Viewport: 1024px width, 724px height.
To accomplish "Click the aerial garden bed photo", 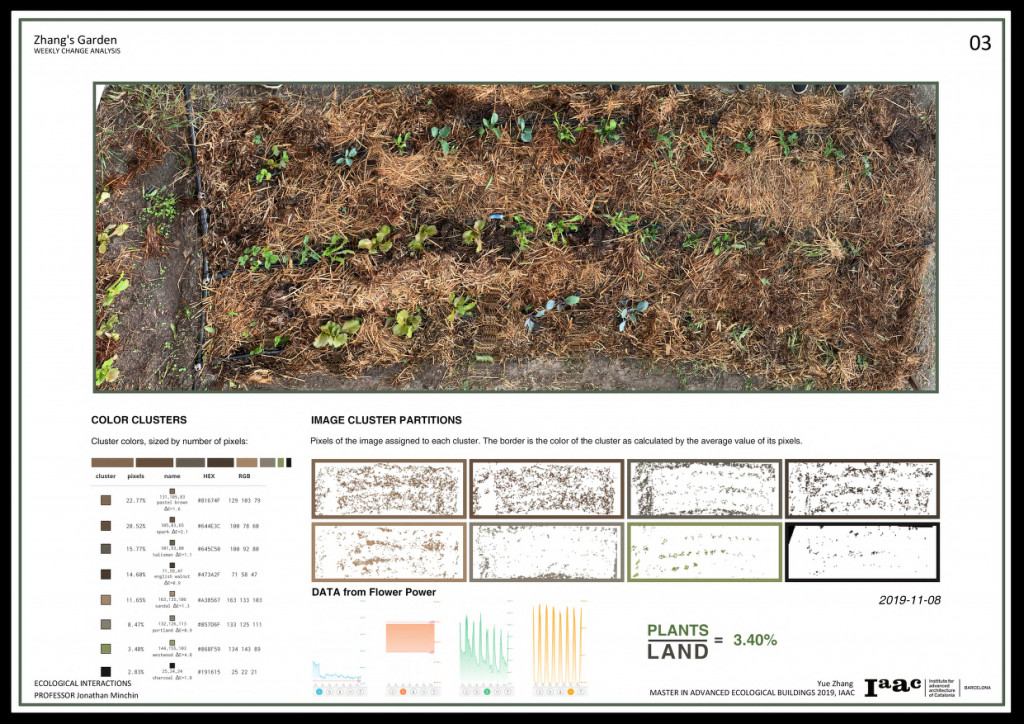I will (x=516, y=237).
